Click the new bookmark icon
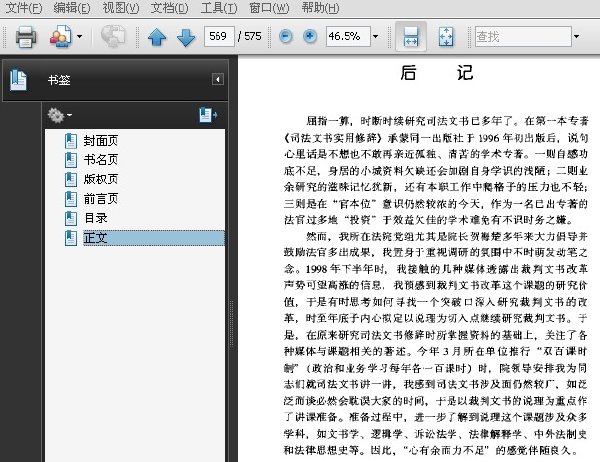The image size is (600, 462). pos(208,115)
